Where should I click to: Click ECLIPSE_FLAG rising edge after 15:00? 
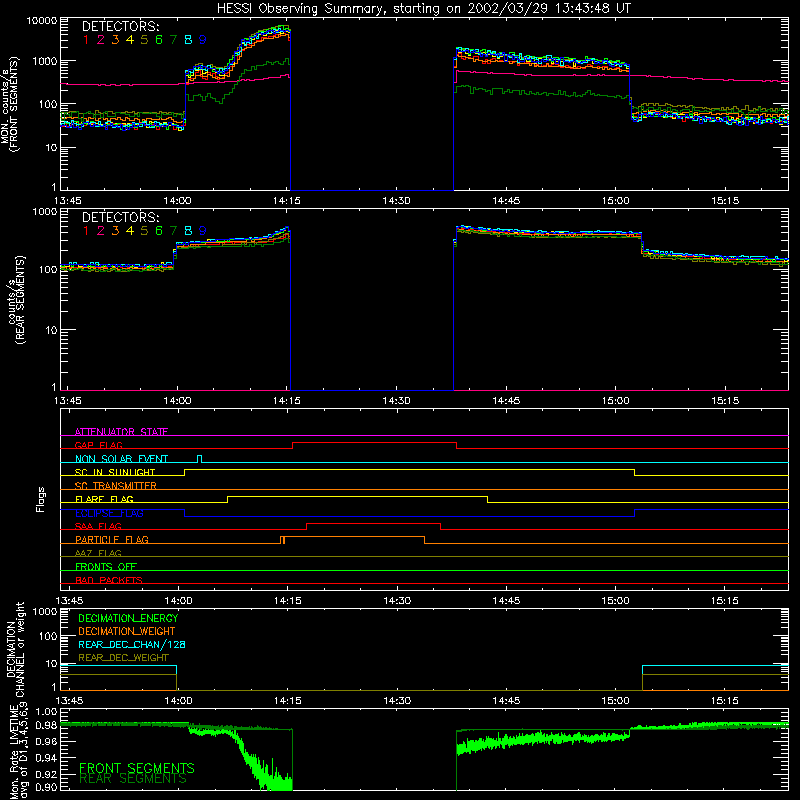(635, 513)
